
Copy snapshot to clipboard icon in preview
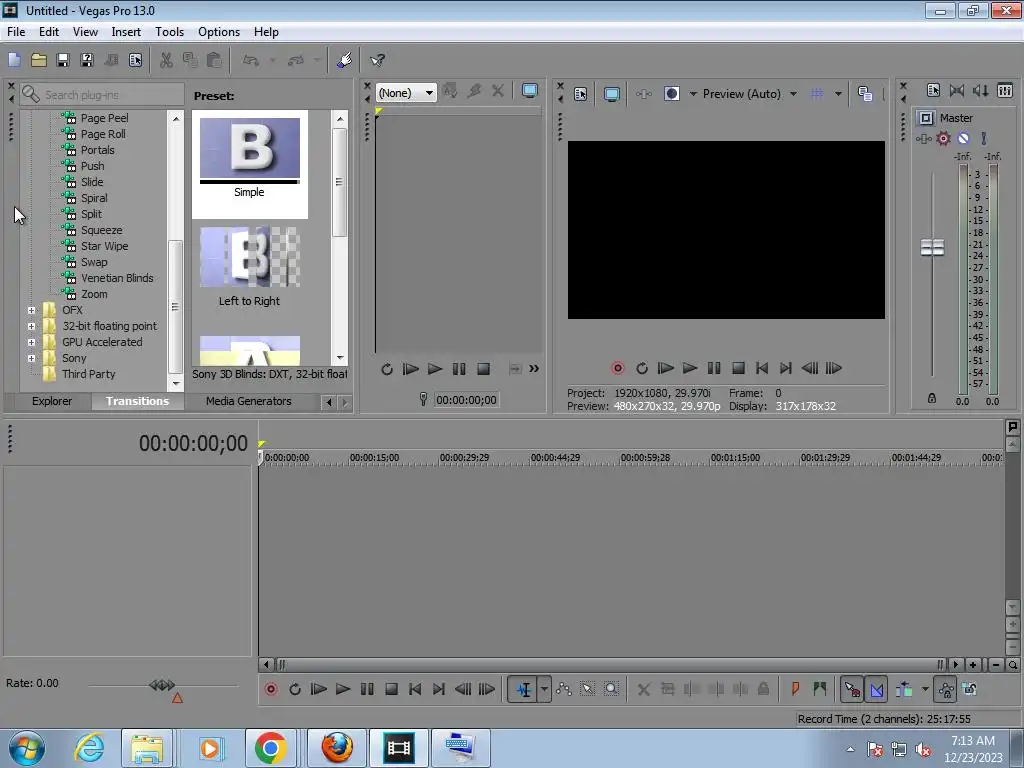(865, 94)
